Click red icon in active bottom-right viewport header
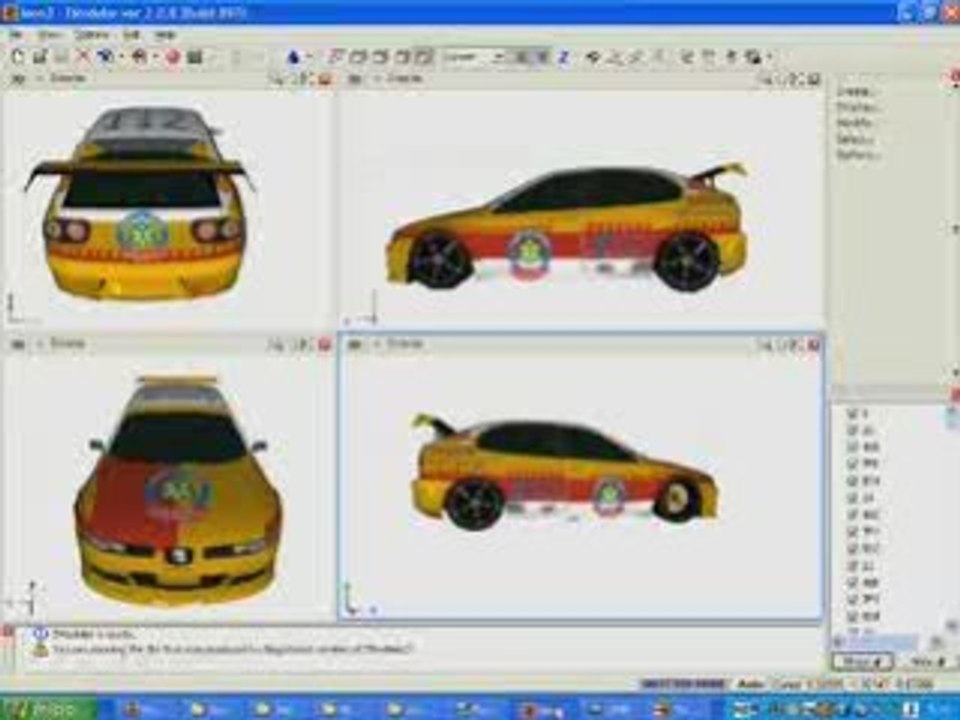 coord(814,345)
